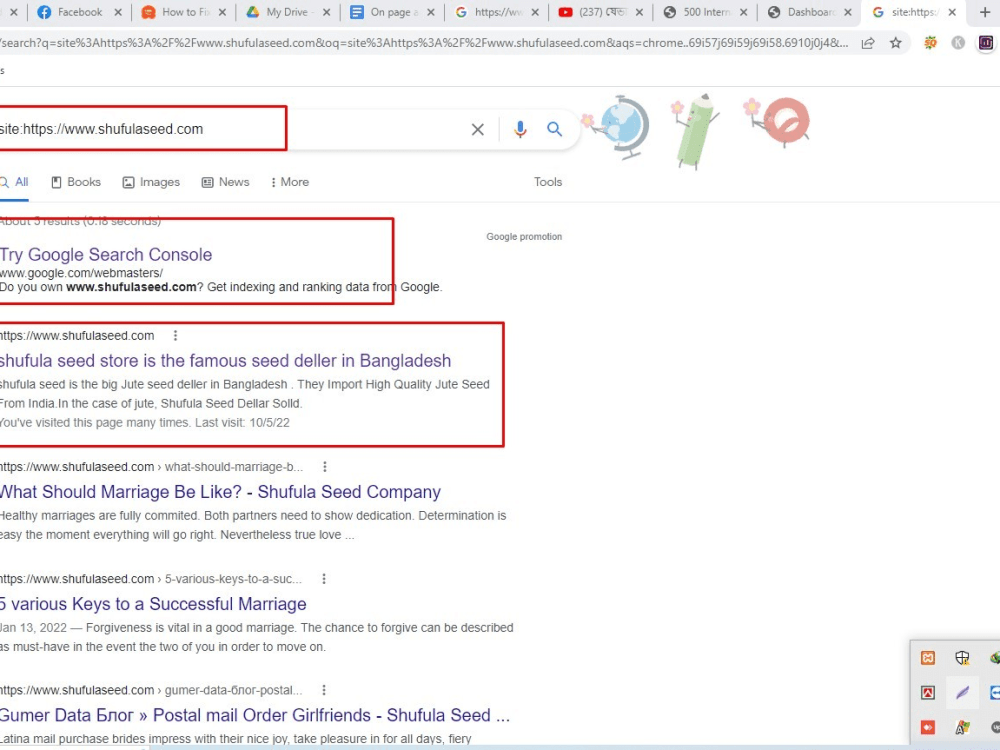
Task: Close the My Drive tab
Action: tap(327, 12)
